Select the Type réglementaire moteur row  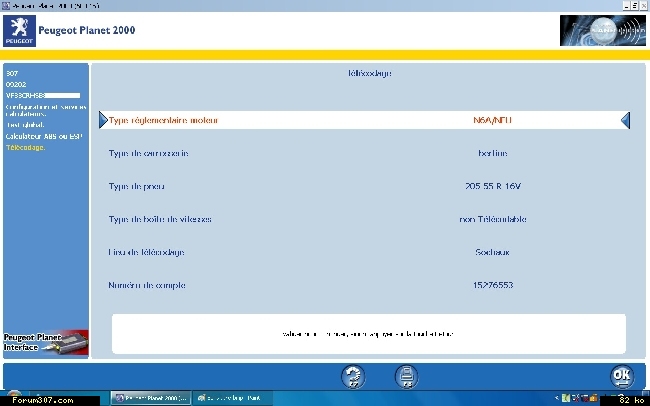(x=365, y=120)
